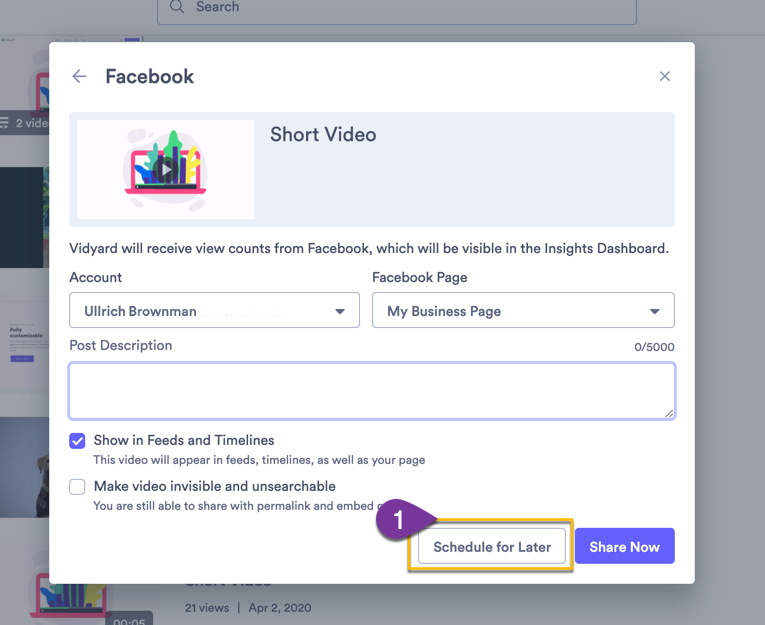Click the Share Now button
The image size is (765, 625).
tap(624, 546)
